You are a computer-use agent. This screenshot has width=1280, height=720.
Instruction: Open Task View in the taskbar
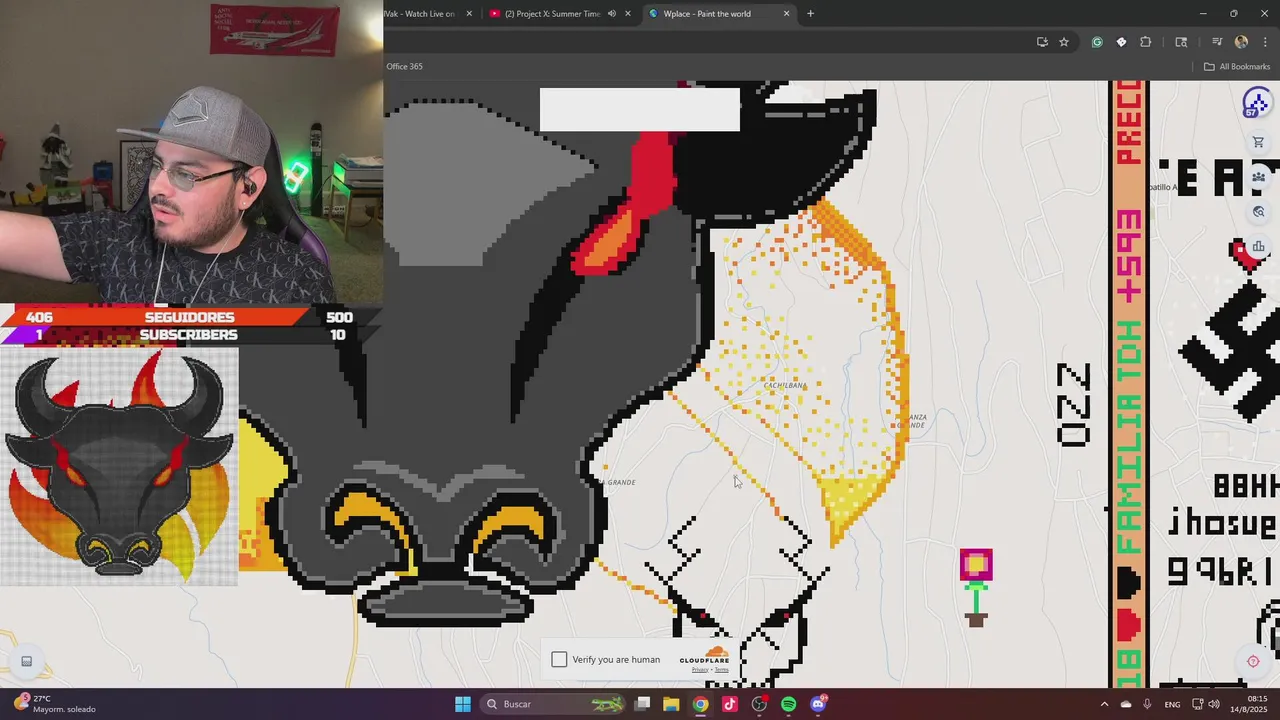click(643, 704)
